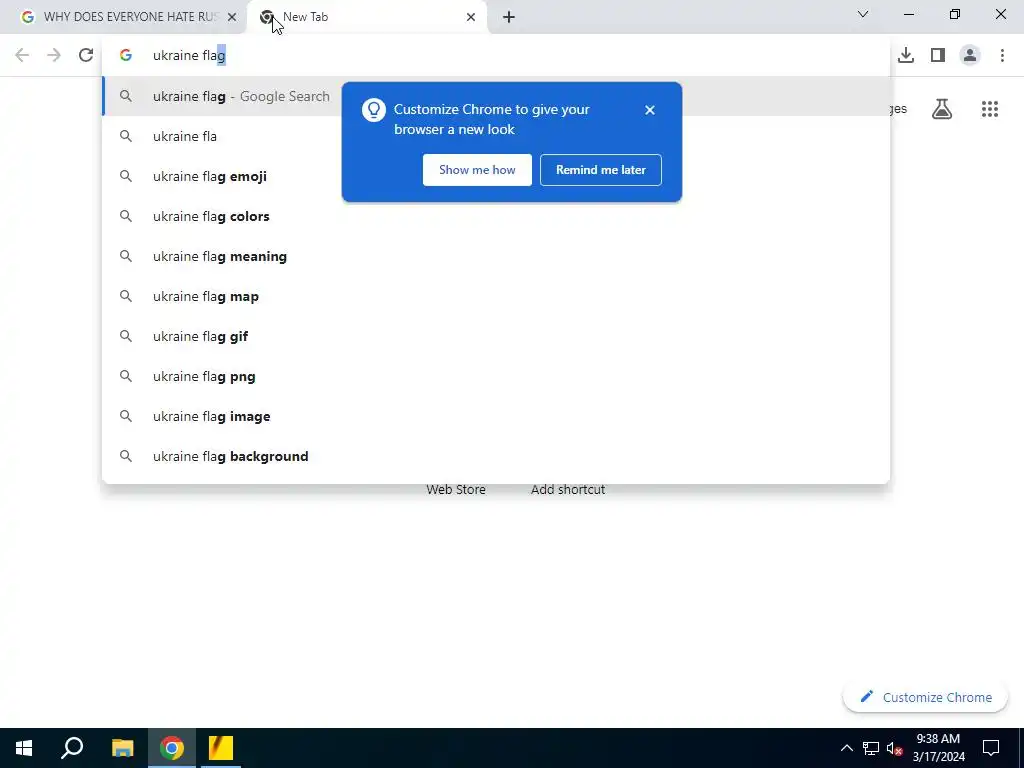The width and height of the screenshot is (1024, 768).
Task: Click the Add shortcut tile
Action: point(568,490)
